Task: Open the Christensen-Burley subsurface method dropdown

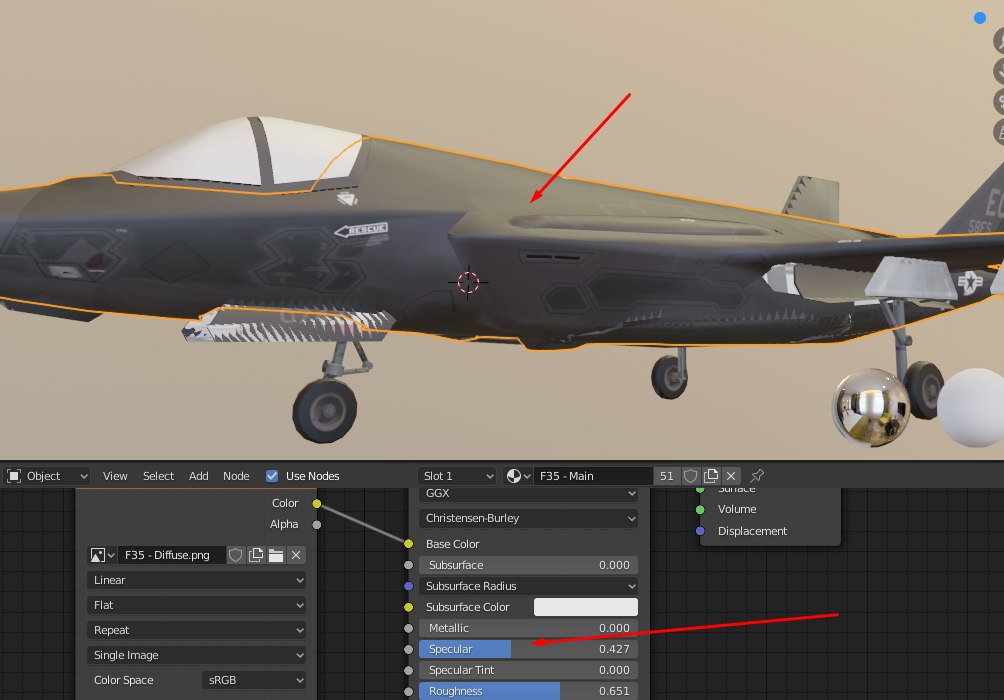Action: (x=529, y=518)
